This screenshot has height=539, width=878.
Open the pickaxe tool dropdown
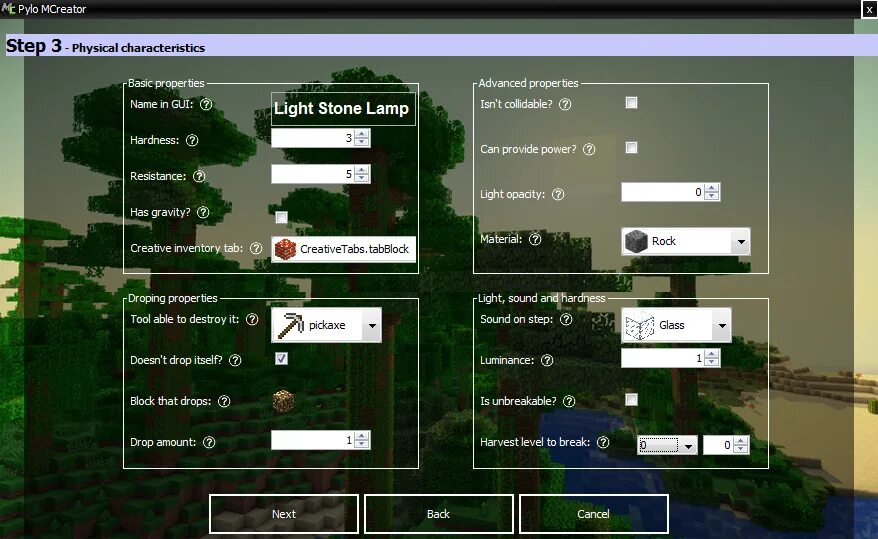click(x=326, y=325)
